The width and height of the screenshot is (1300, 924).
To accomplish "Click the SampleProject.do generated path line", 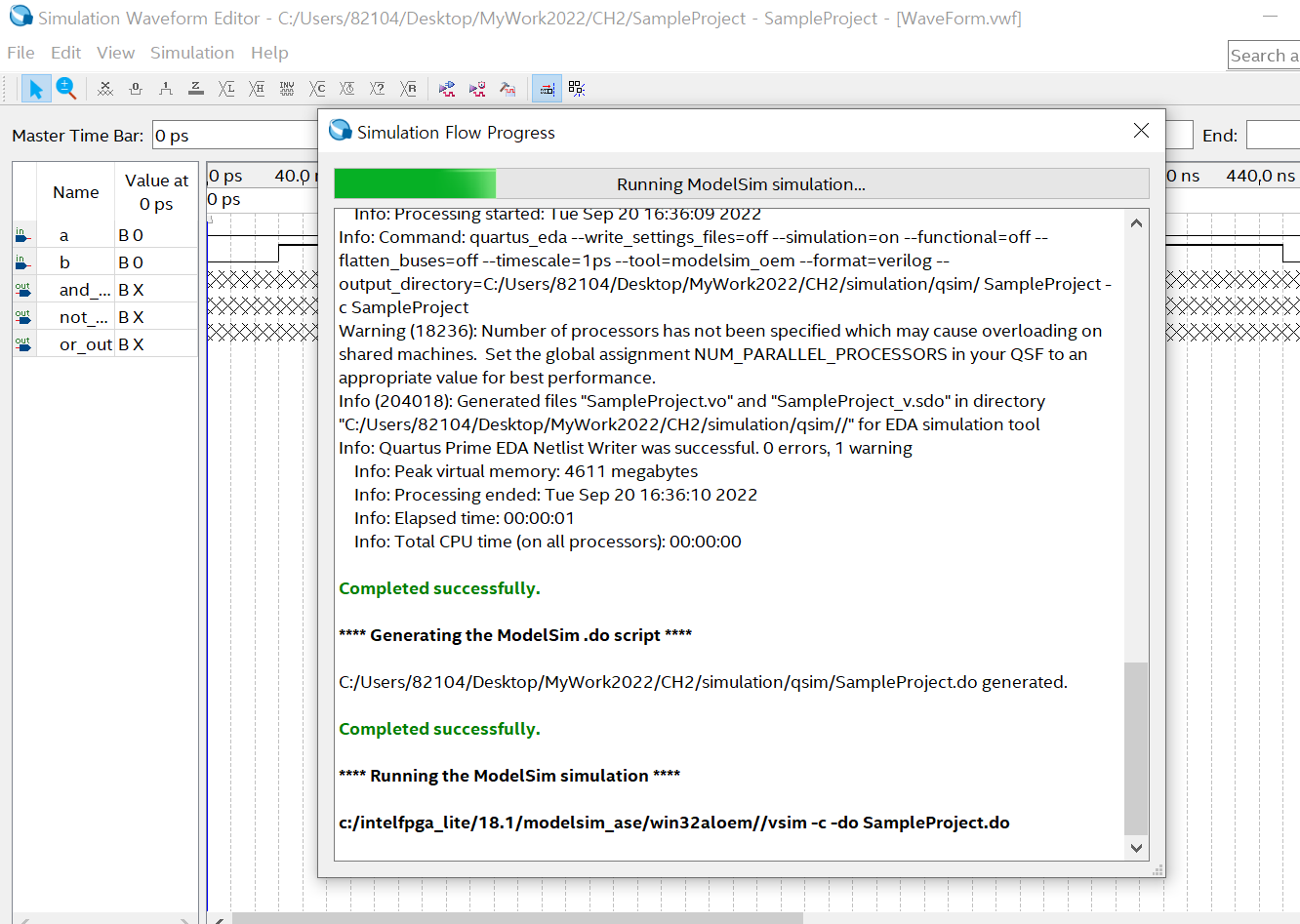I will tap(703, 682).
